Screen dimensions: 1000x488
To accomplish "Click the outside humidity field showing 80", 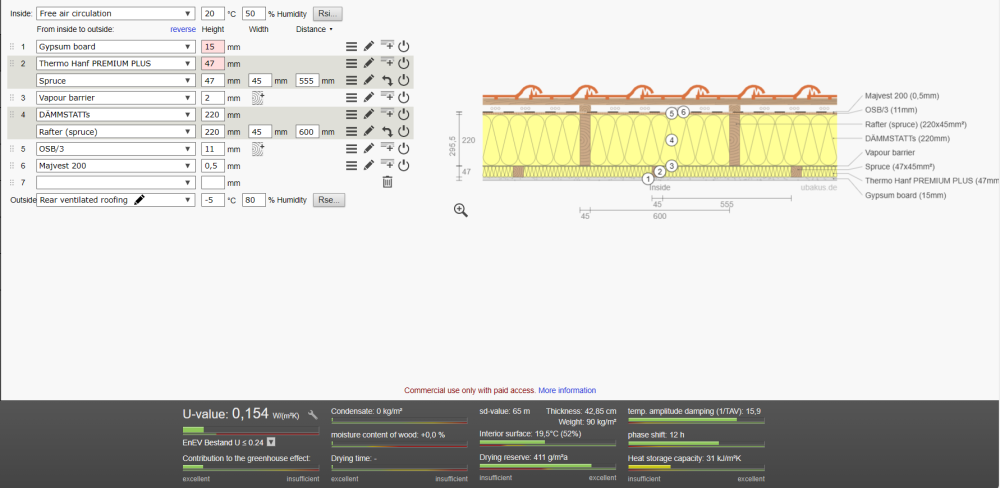I will [x=254, y=200].
